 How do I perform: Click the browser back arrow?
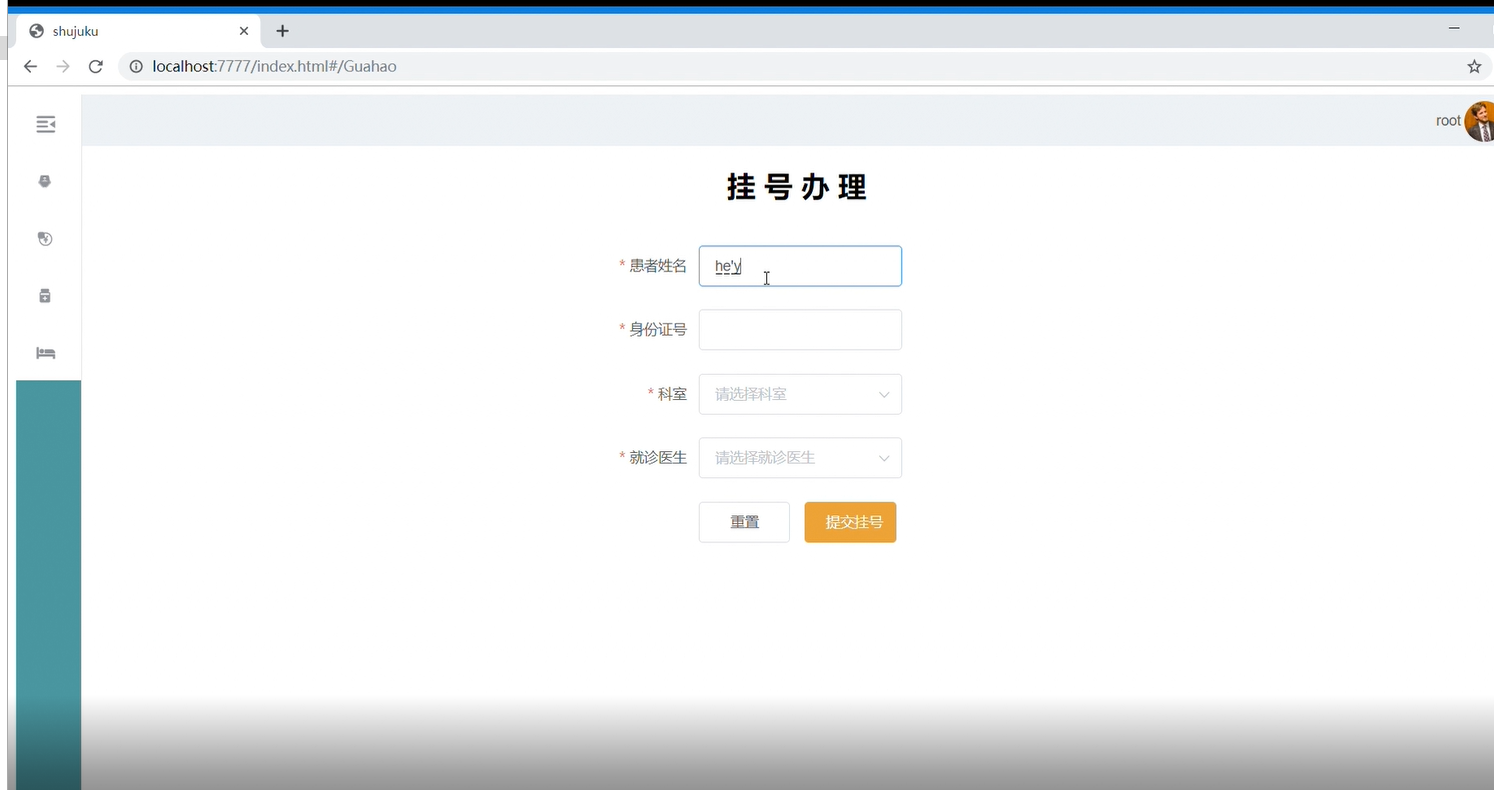click(30, 67)
